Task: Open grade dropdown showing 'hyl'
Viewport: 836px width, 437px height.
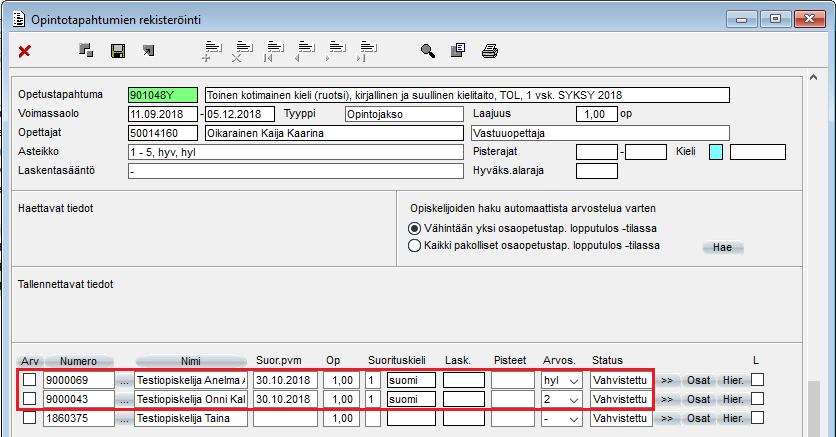Action: pos(574,381)
